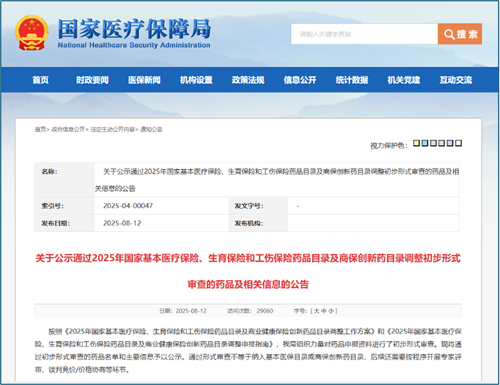Open the 互动交流 navigation tab
Image resolution: width=500 pixels, height=385 pixels.
pos(456,80)
